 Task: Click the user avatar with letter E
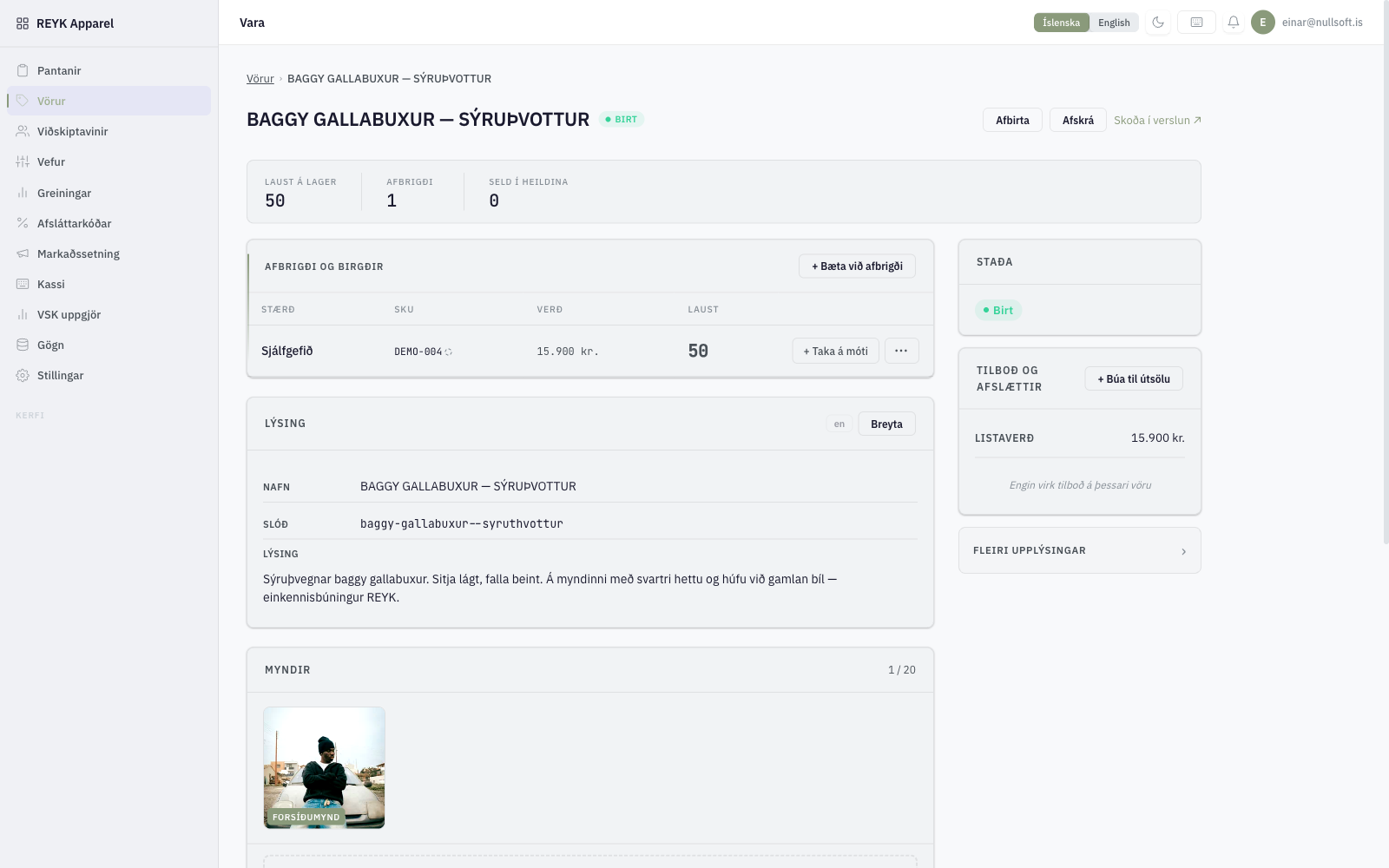click(x=1263, y=23)
